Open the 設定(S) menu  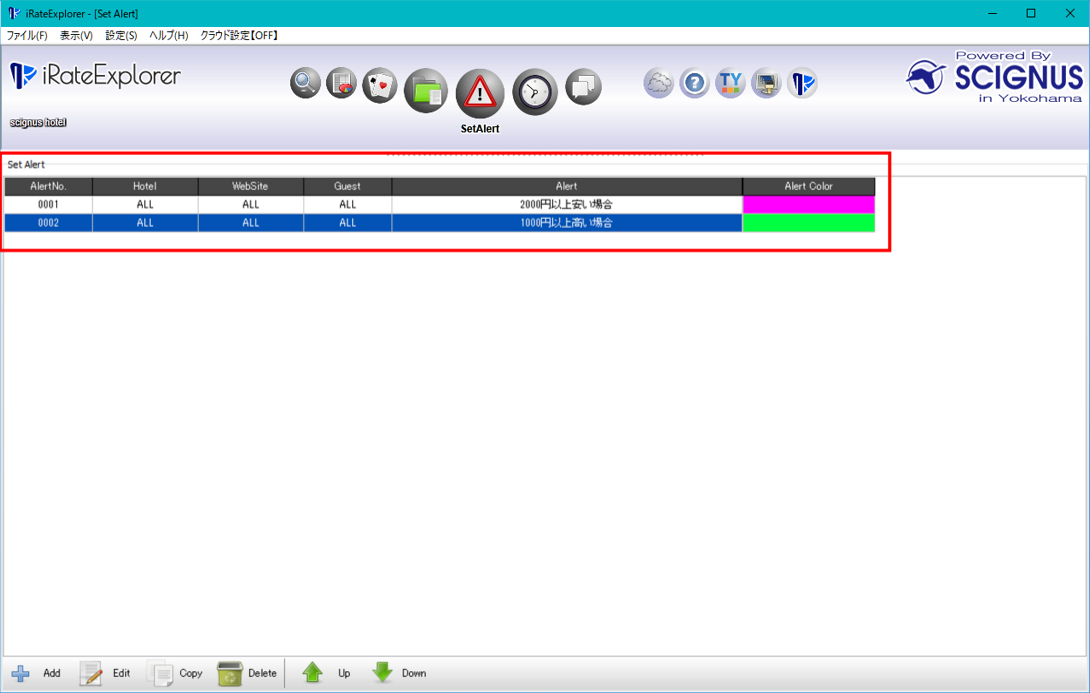(x=121, y=35)
